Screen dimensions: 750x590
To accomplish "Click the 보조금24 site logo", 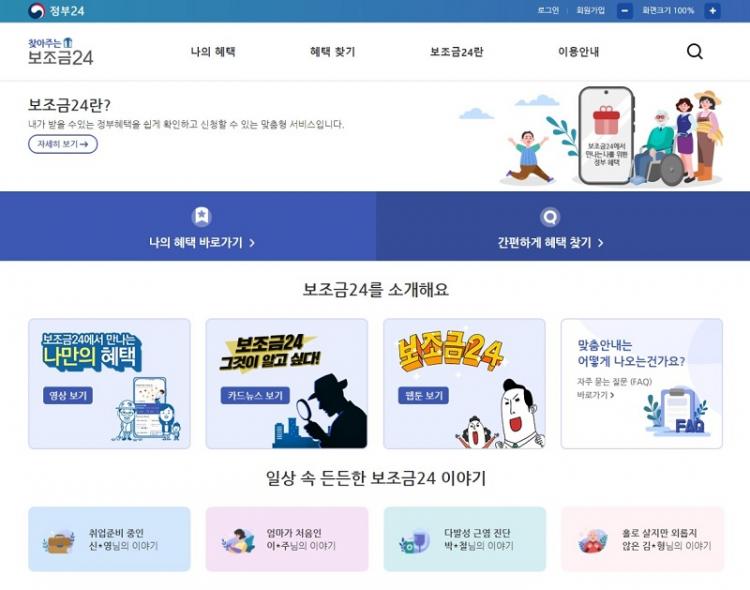I will [x=60, y=52].
